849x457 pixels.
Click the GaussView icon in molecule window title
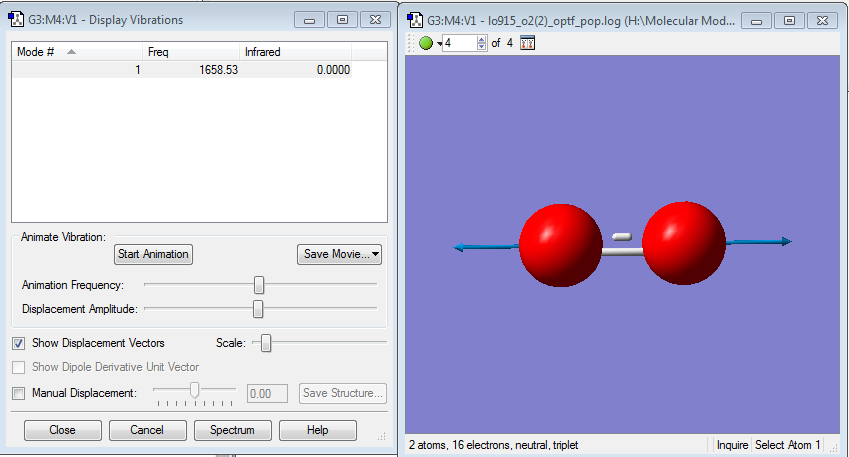pos(415,21)
